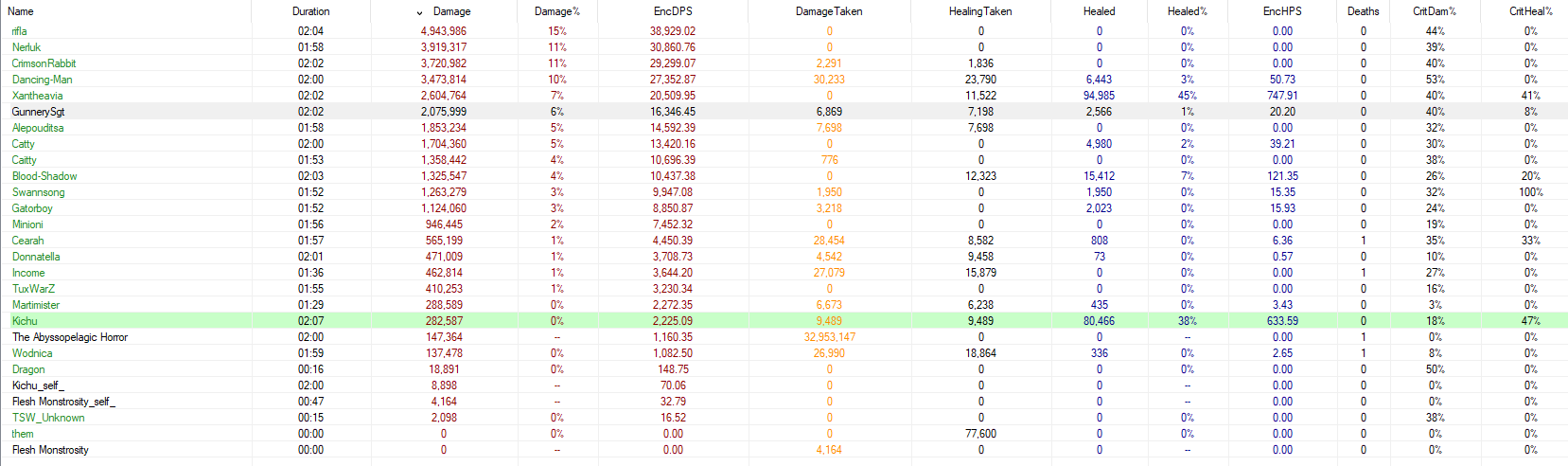
Task: Click the TSW_Unknown combatant entry
Action: click(x=48, y=418)
